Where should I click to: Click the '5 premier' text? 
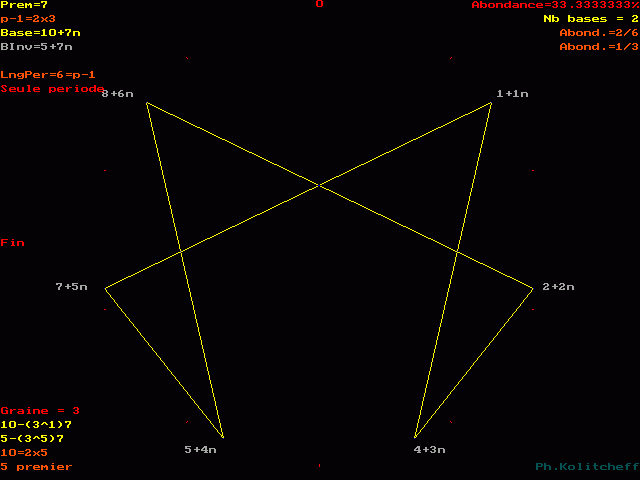[x=36, y=467]
